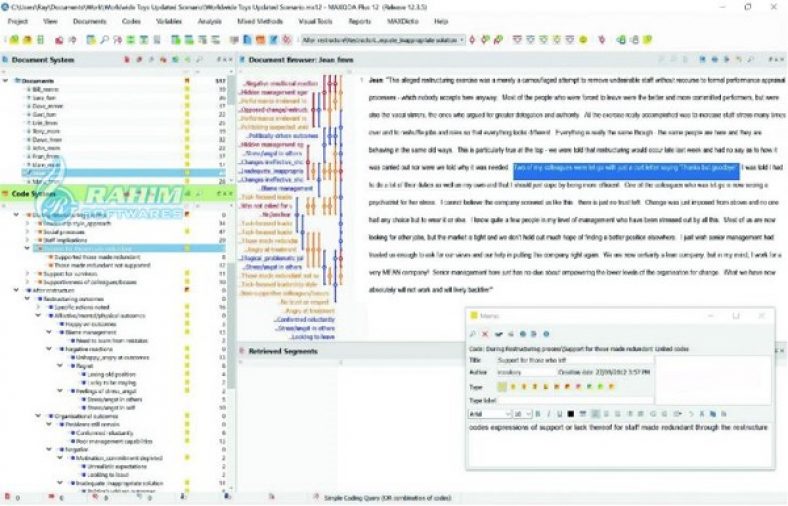Click red activation icon in Document System header
The image size is (788, 506).
pos(127,60)
